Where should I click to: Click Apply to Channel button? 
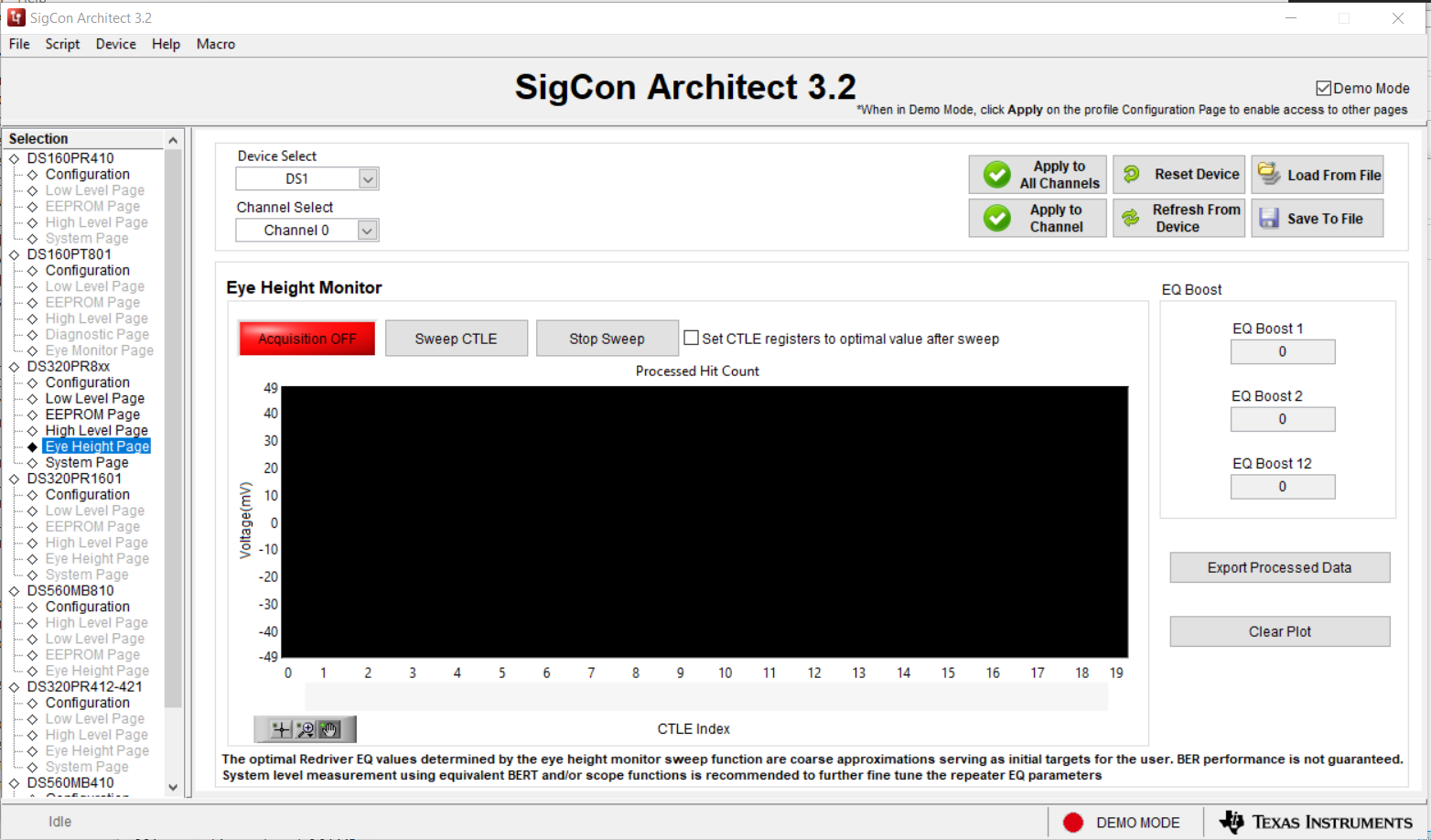click(1038, 218)
